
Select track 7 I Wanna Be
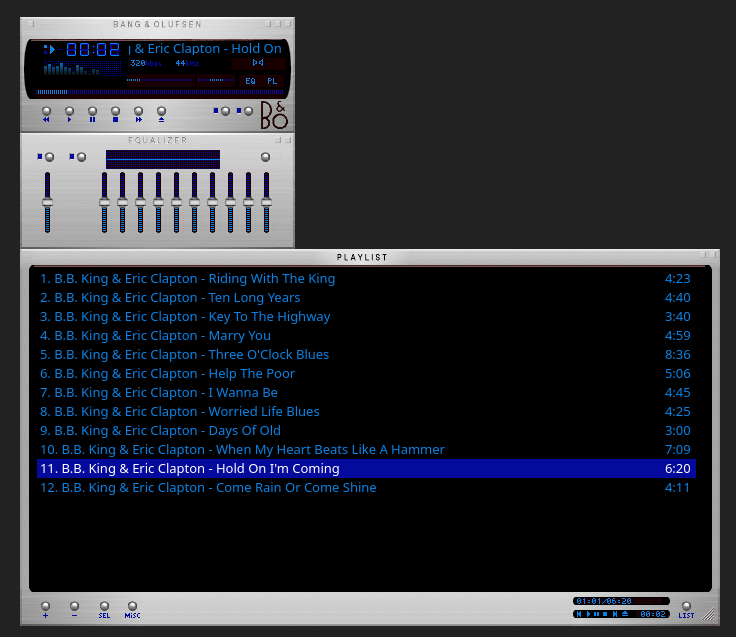(x=366, y=393)
